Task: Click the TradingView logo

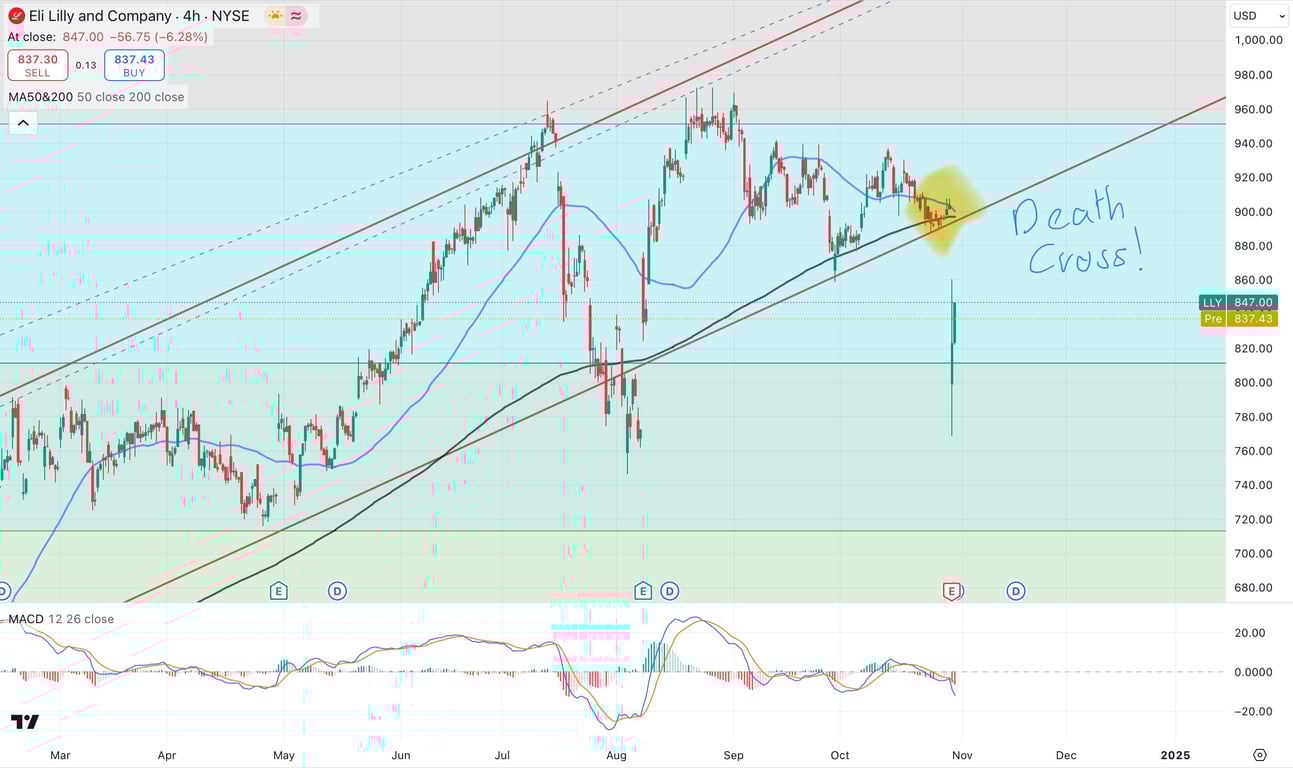Action: [x=25, y=722]
